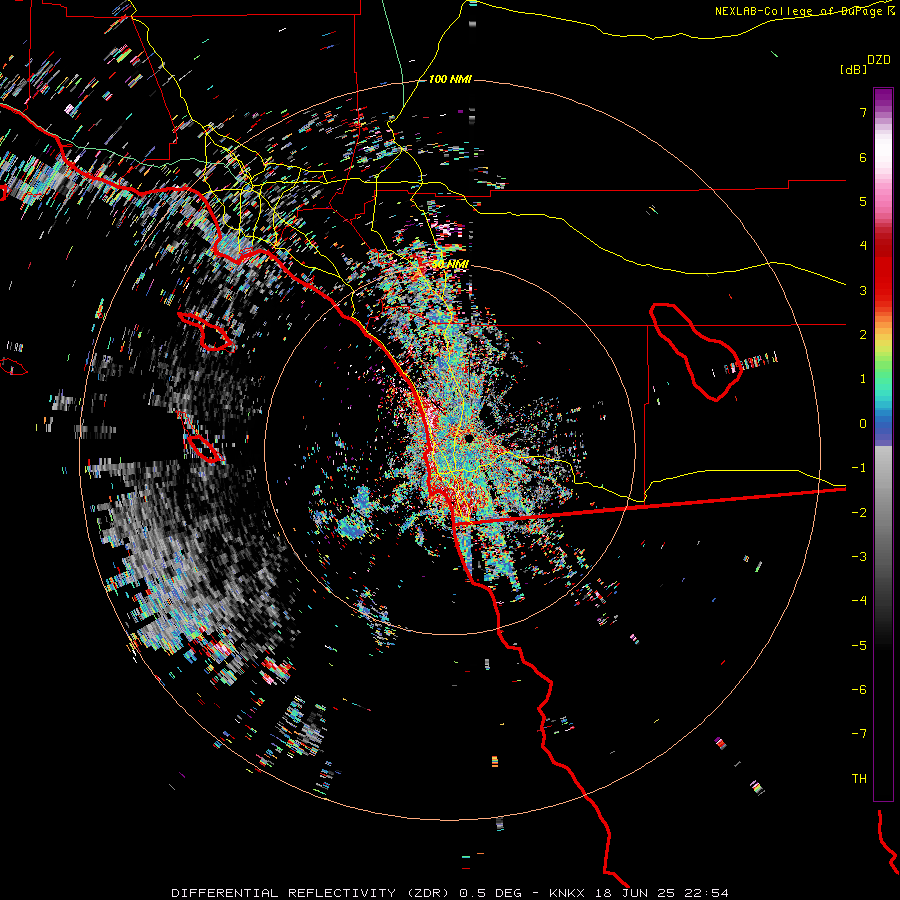Select the 7 dB scale tick label
Image resolution: width=900 pixels, height=900 pixels.
[863, 112]
